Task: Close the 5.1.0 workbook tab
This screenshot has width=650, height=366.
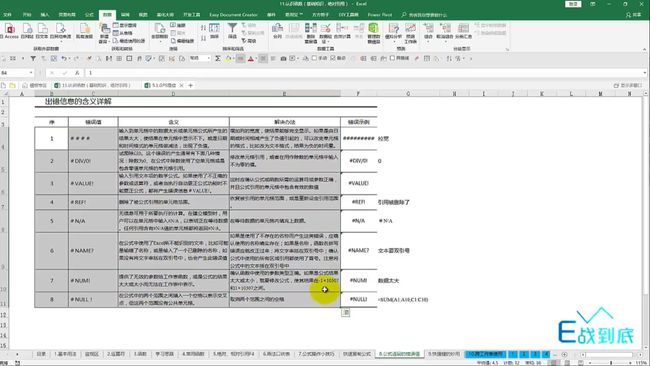Action: [181, 85]
